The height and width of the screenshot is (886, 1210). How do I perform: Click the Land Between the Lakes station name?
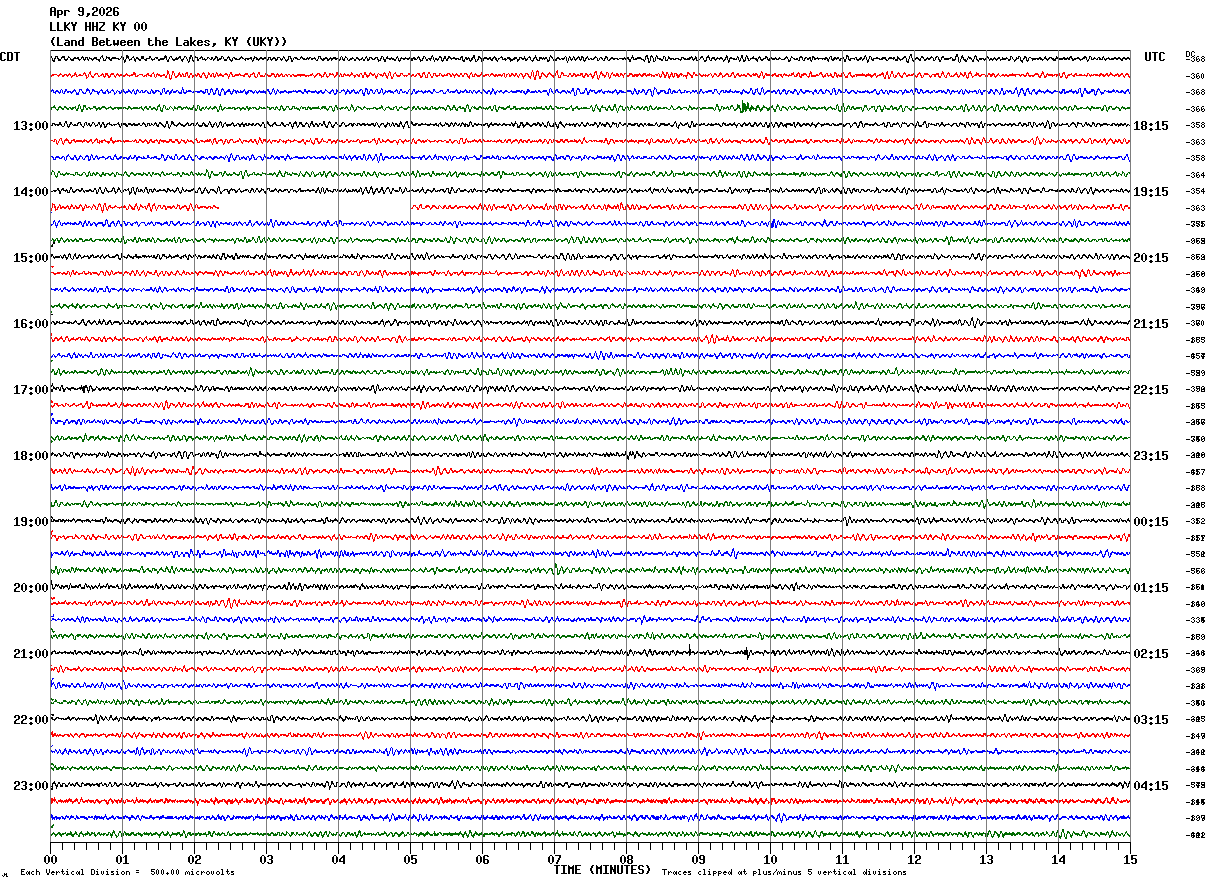pyautogui.click(x=168, y=42)
